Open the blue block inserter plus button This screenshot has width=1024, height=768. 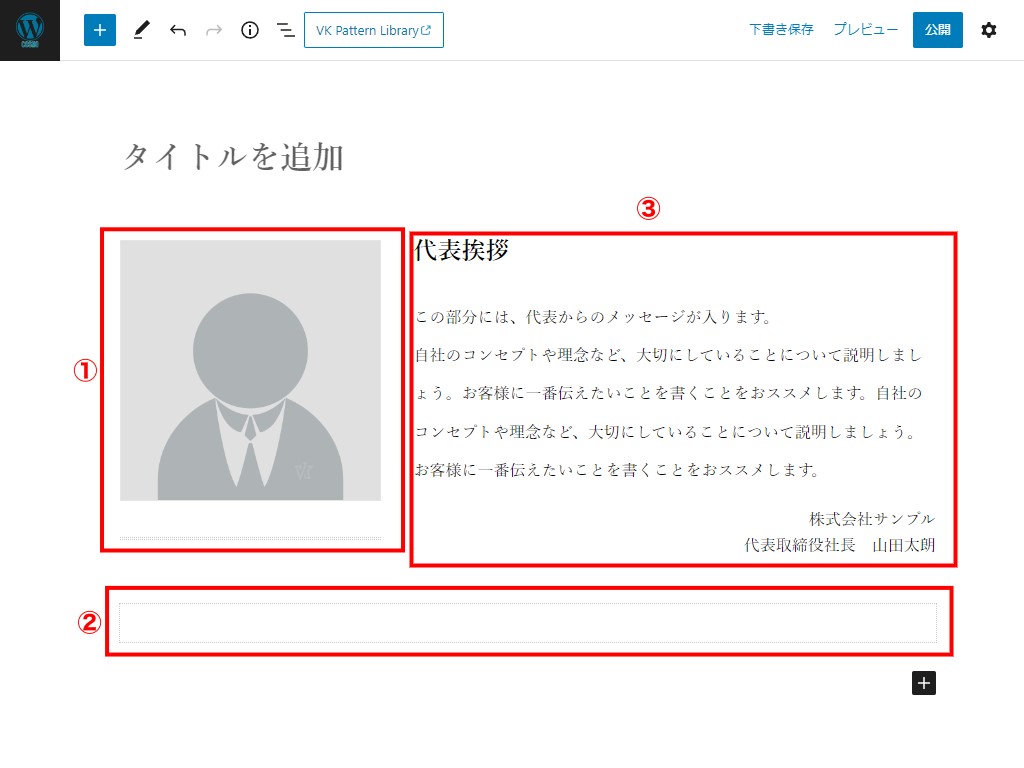[100, 30]
